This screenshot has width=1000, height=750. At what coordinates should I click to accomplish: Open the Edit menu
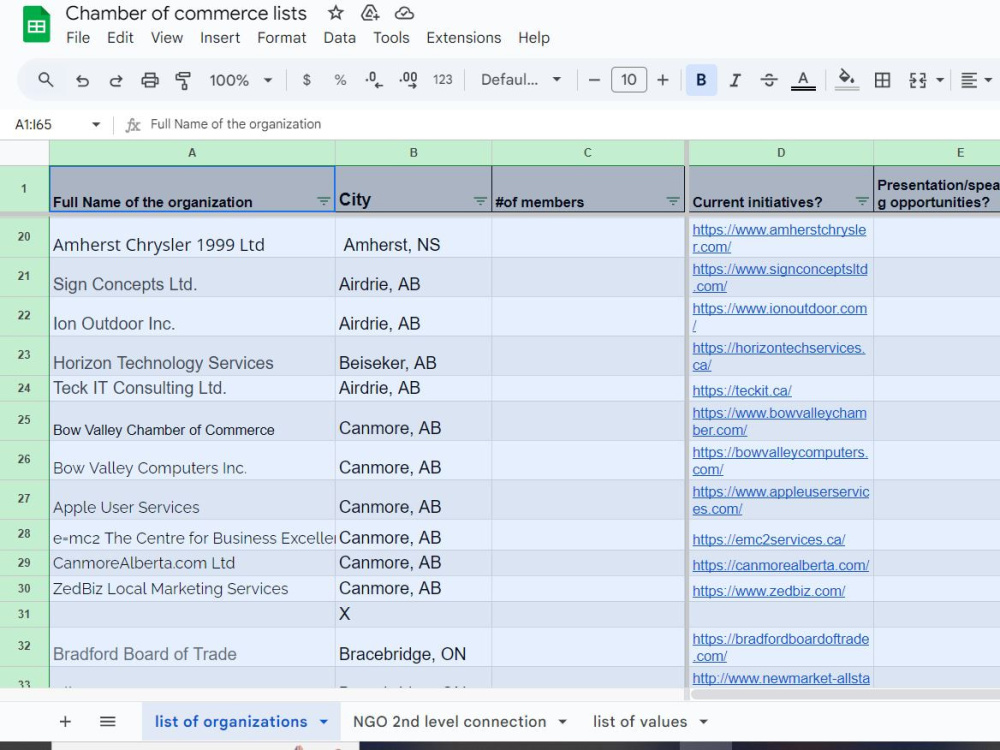[x=120, y=38]
